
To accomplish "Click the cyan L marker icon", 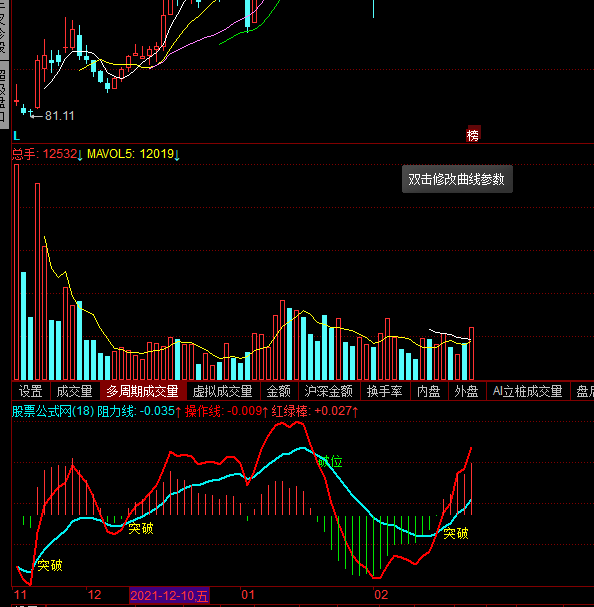I will (x=16, y=136).
